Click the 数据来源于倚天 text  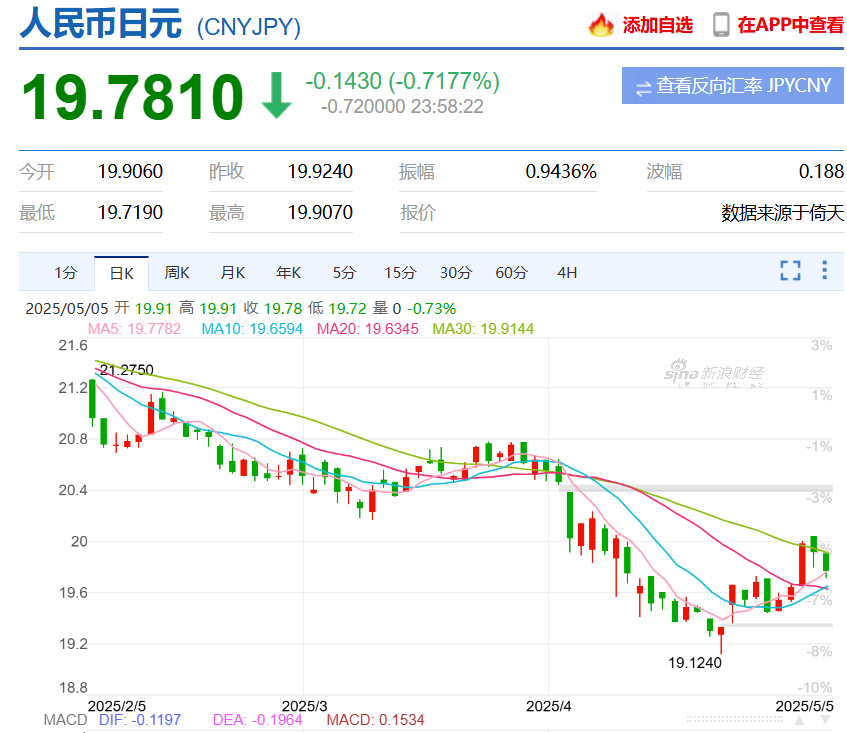coord(782,213)
